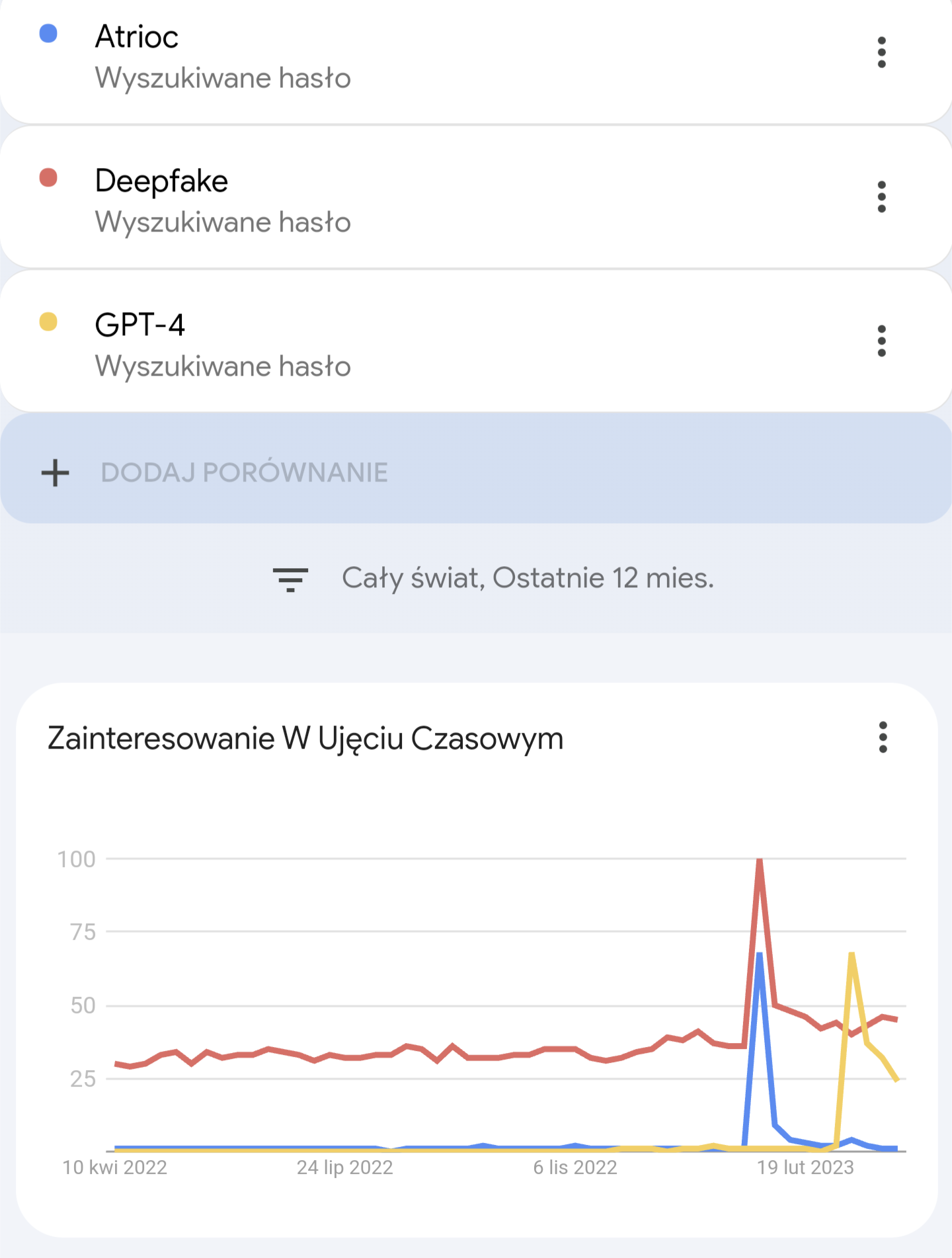Viewport: 952px width, 1258px height.
Task: Open the three-dot menu for Atrioc
Action: pyautogui.click(x=881, y=53)
